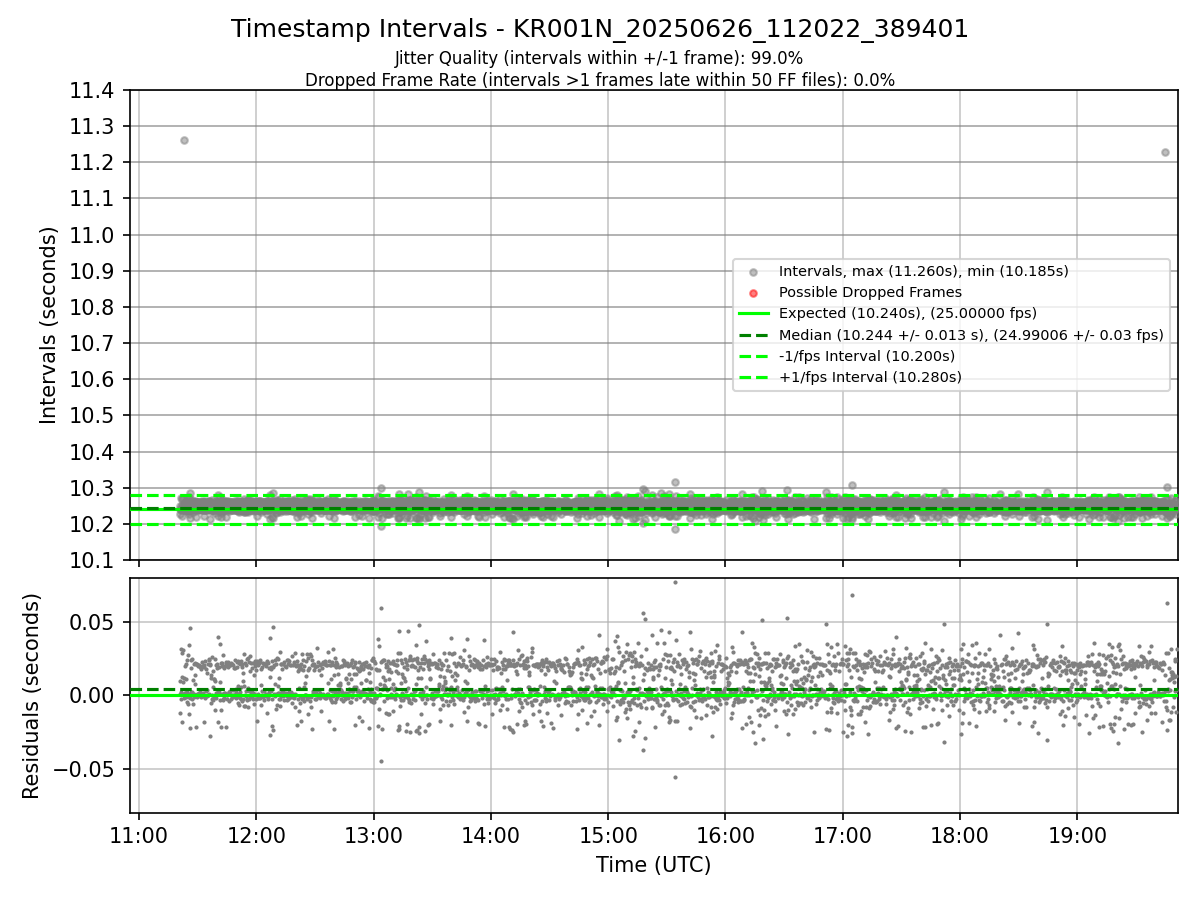Click the legend entry 'Expected (10.240s), (25.00000 fps)'

tap(907, 313)
